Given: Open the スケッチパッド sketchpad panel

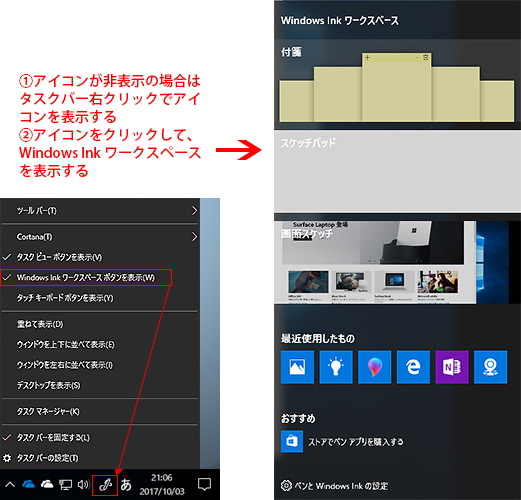Looking at the screenshot, I should click(x=397, y=171).
